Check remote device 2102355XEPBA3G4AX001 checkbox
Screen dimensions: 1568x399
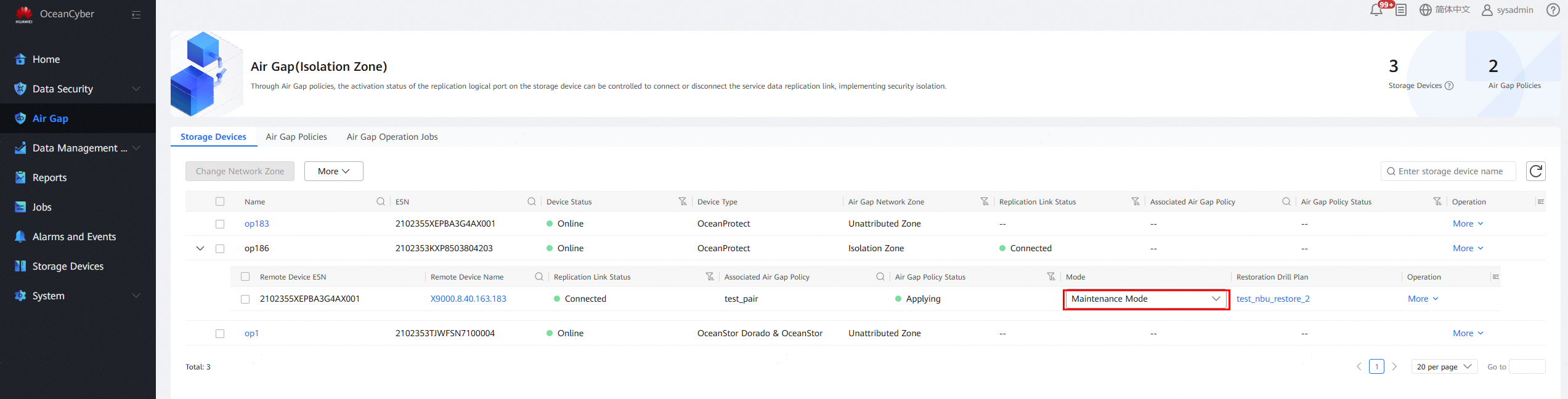click(x=245, y=299)
